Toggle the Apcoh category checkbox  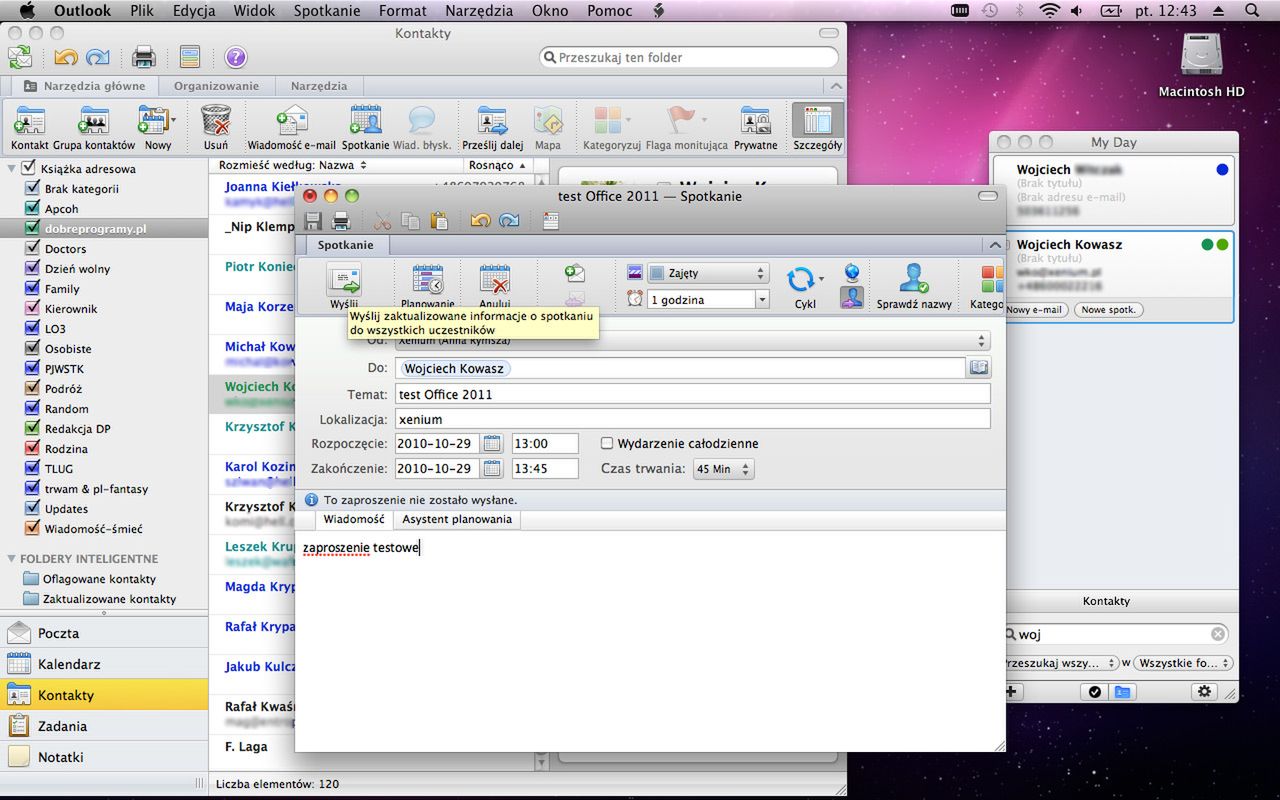(34, 208)
